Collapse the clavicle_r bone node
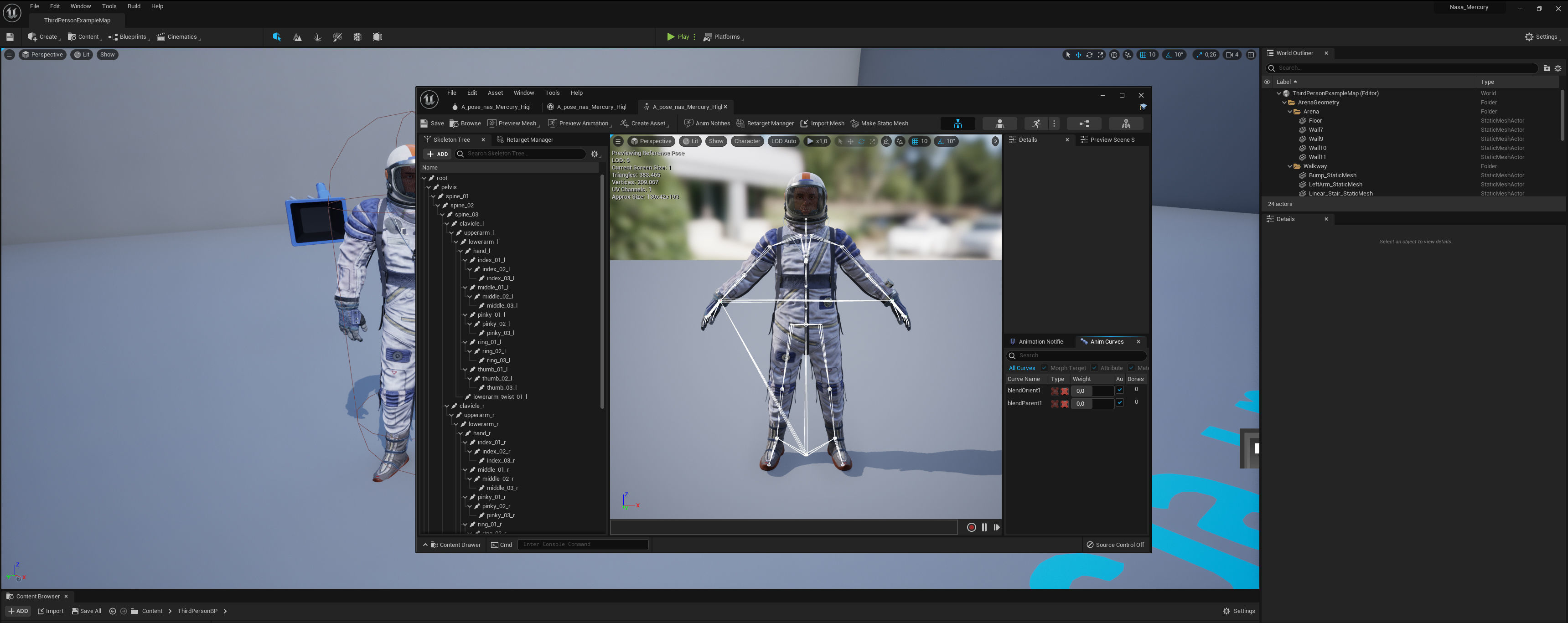 pos(447,406)
